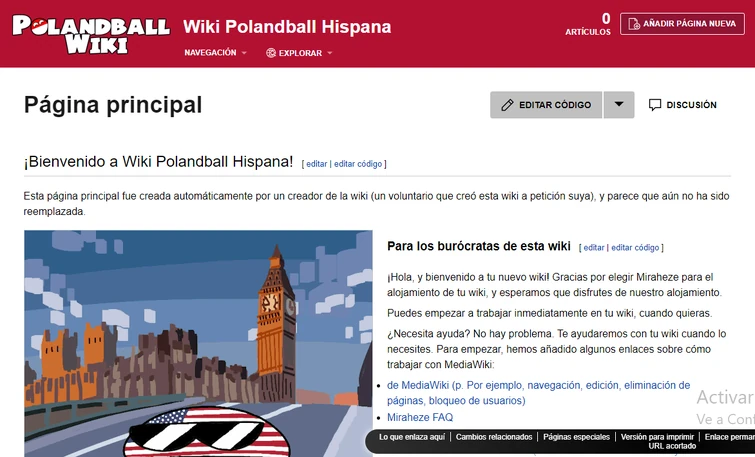Open the 'de MediaWiki' help link
755x457 pixels.
click(x=538, y=393)
